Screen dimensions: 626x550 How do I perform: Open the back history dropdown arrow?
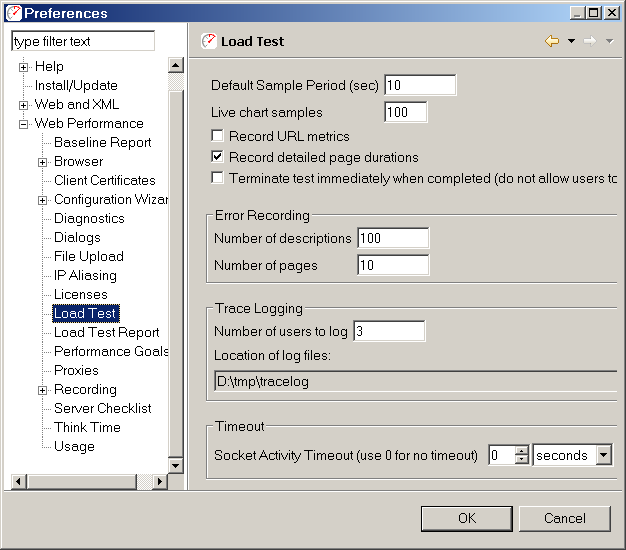pos(571,41)
